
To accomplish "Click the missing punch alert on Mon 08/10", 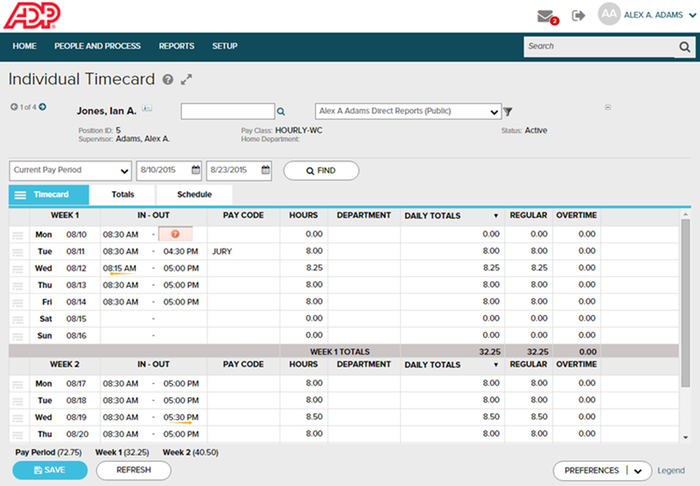I will point(175,234).
